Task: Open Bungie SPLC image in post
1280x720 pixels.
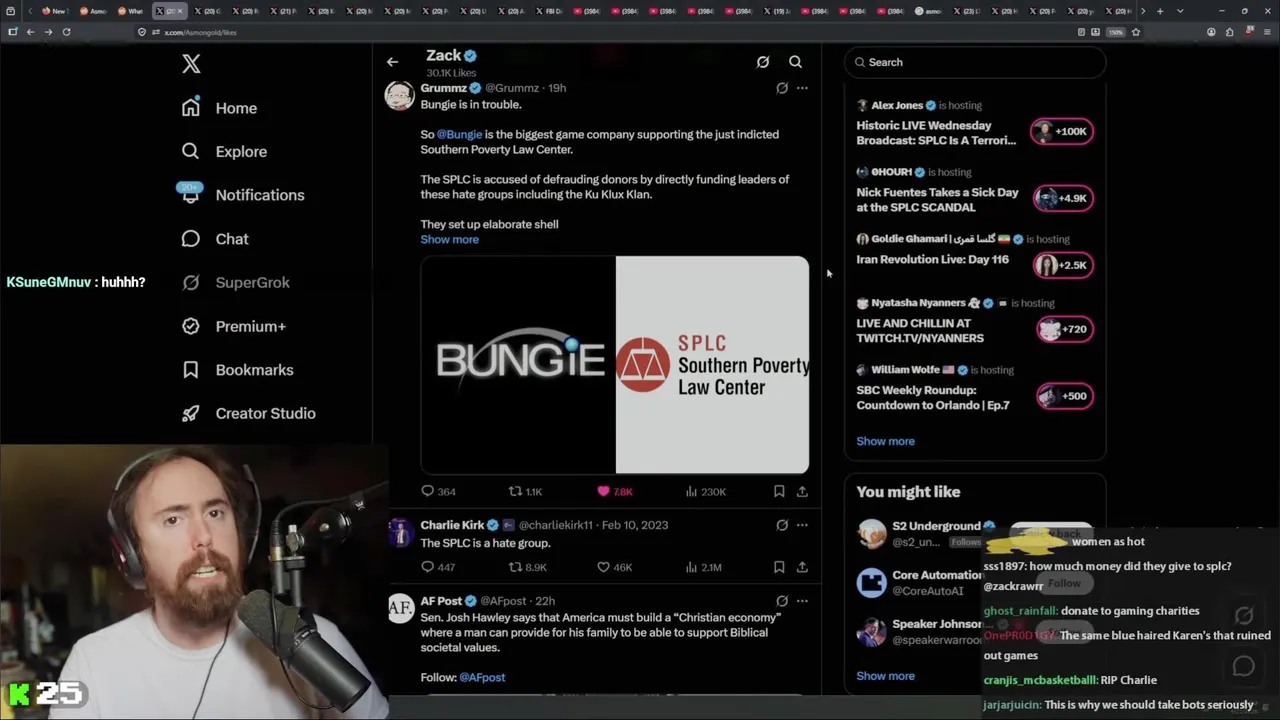Action: [x=614, y=364]
